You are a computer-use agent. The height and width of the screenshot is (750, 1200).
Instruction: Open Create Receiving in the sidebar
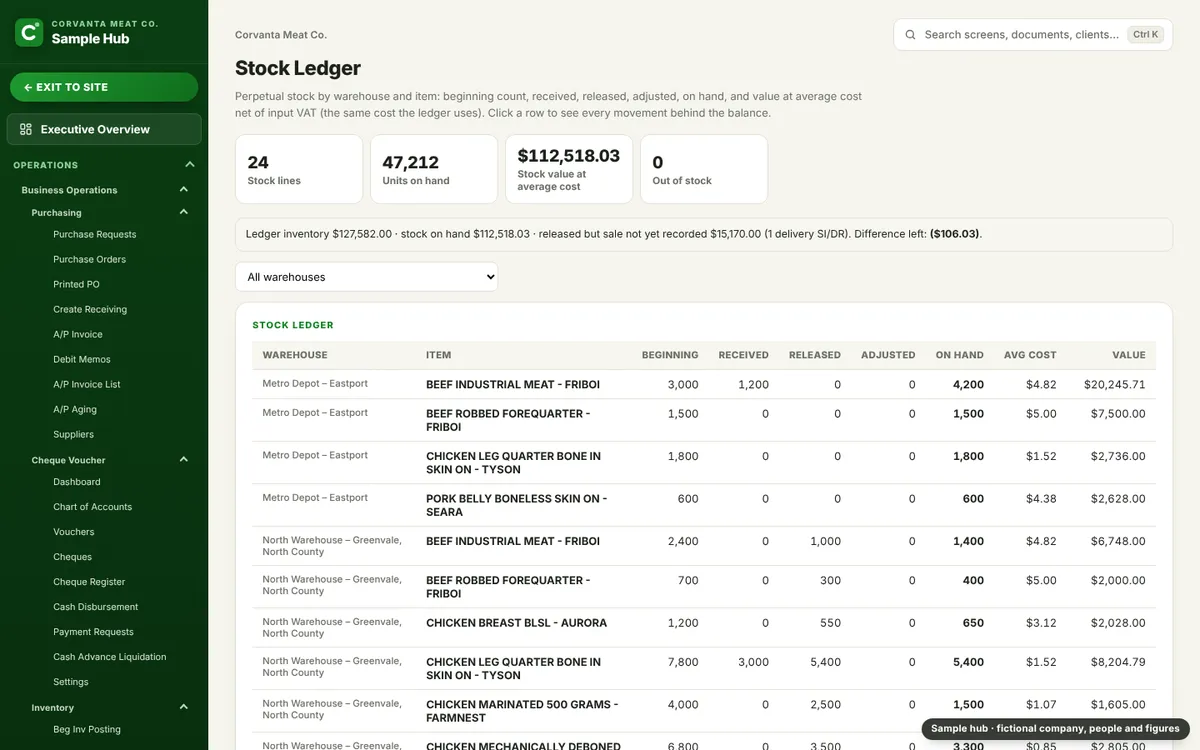[x=90, y=309]
